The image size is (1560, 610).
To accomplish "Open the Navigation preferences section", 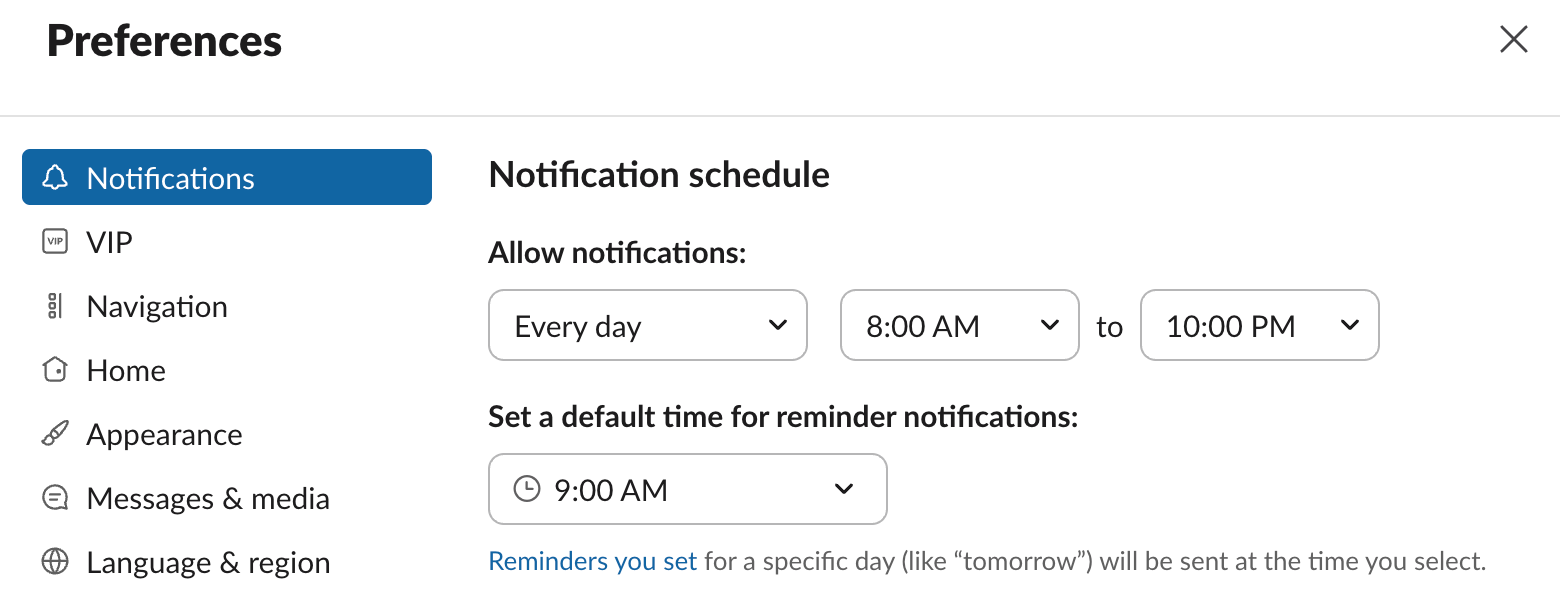I will point(157,306).
